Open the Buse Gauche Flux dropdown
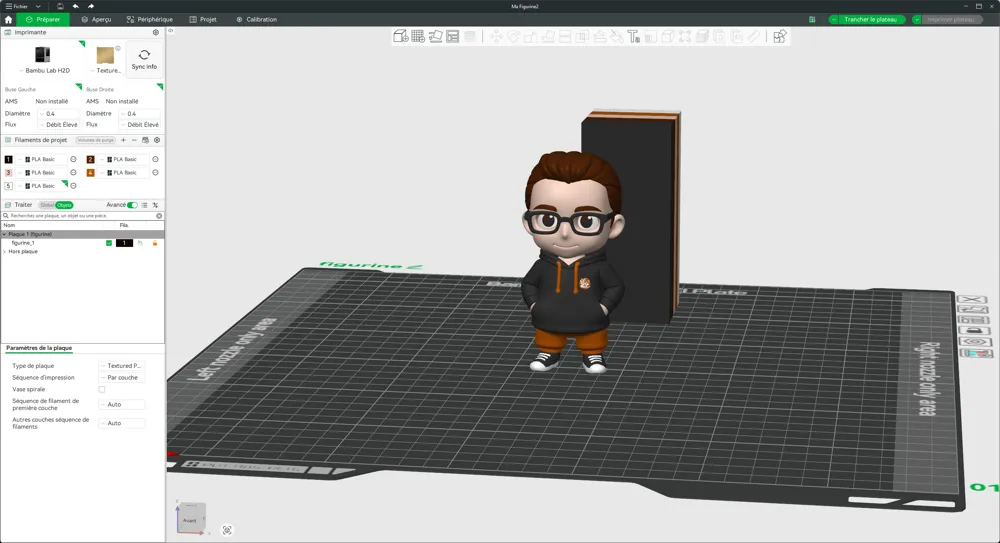1000x543 pixels. 59,124
